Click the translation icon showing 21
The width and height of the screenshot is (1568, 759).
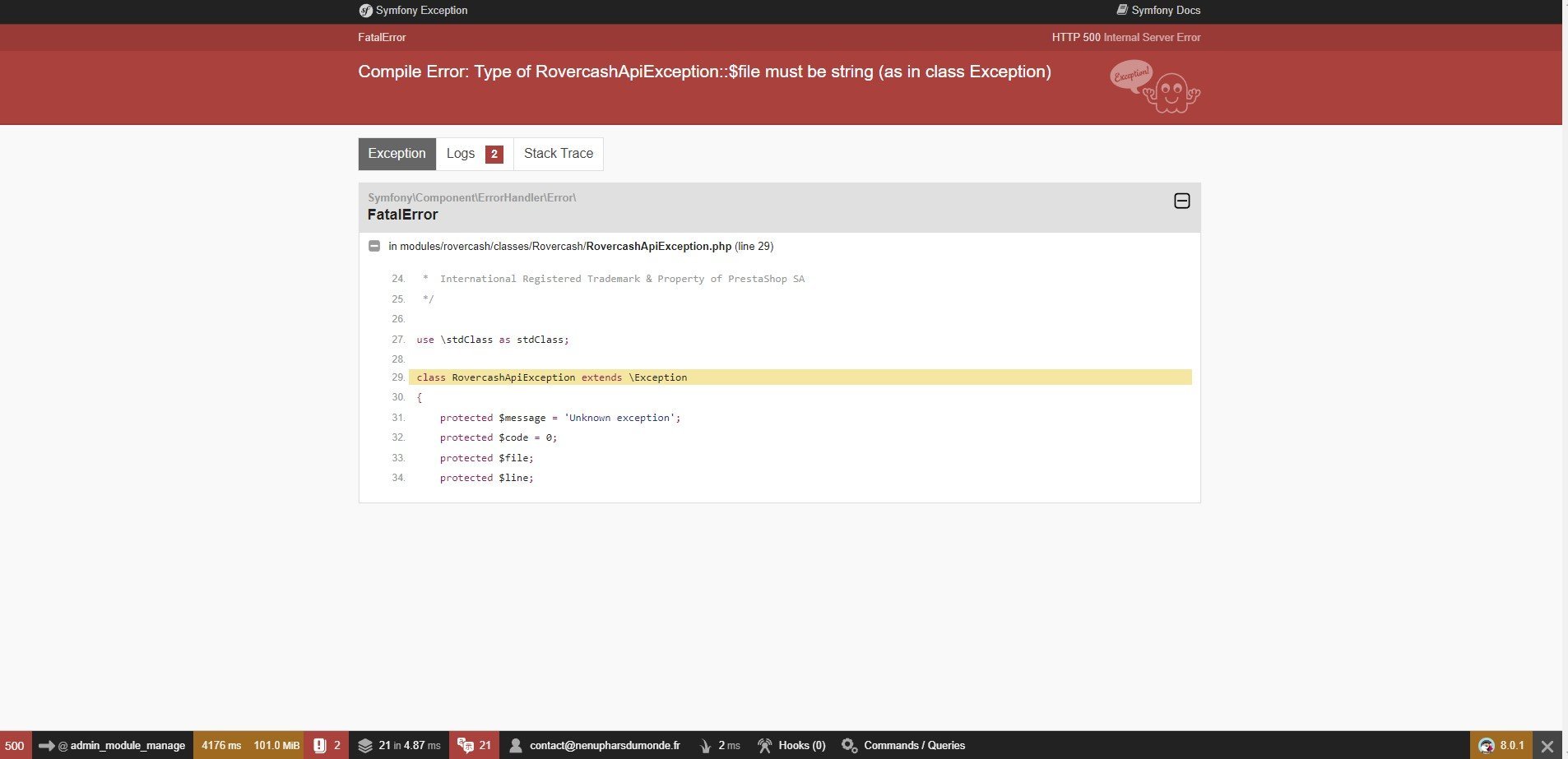(466, 745)
